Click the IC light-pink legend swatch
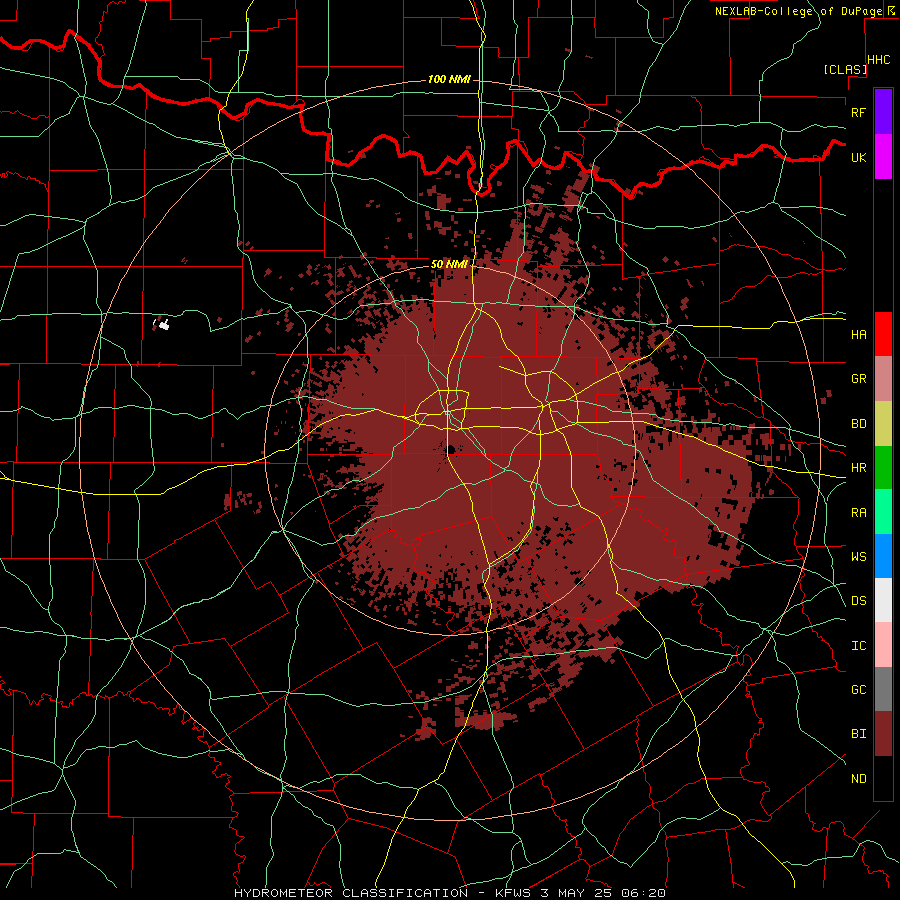The image size is (900, 900). tap(883, 645)
